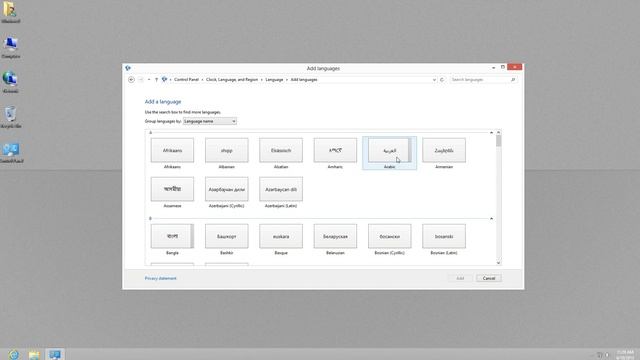Select the Afrikaans language tile
This screenshot has width=640, height=360.
click(172, 153)
